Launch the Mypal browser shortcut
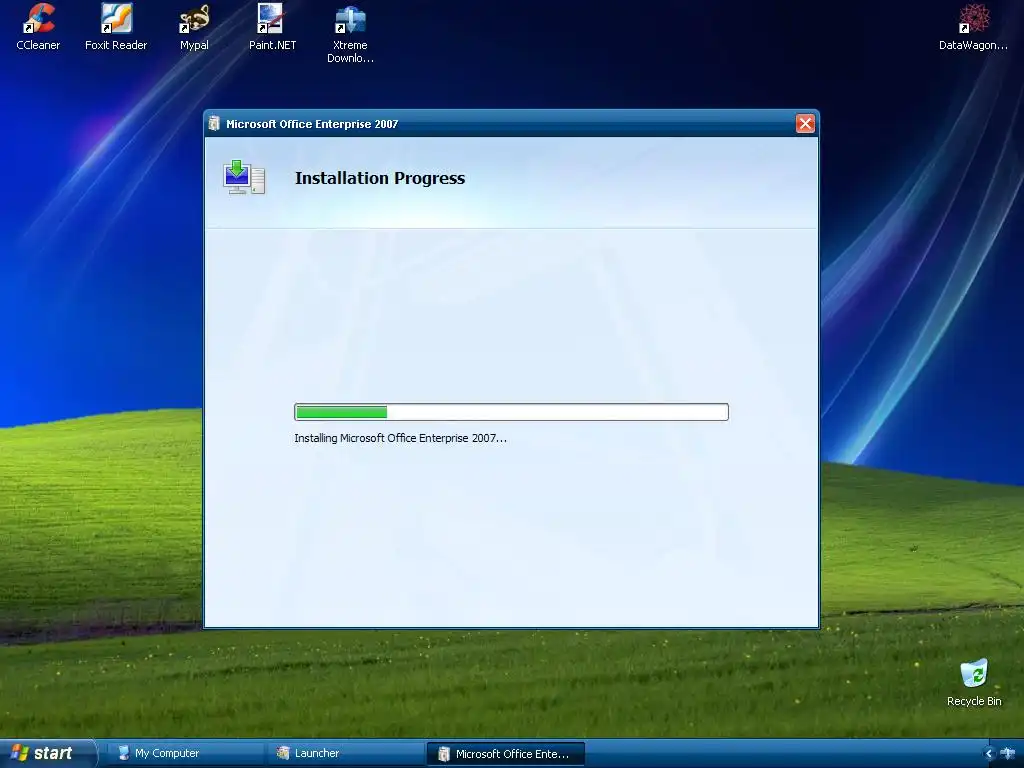The height and width of the screenshot is (768, 1024). click(194, 27)
